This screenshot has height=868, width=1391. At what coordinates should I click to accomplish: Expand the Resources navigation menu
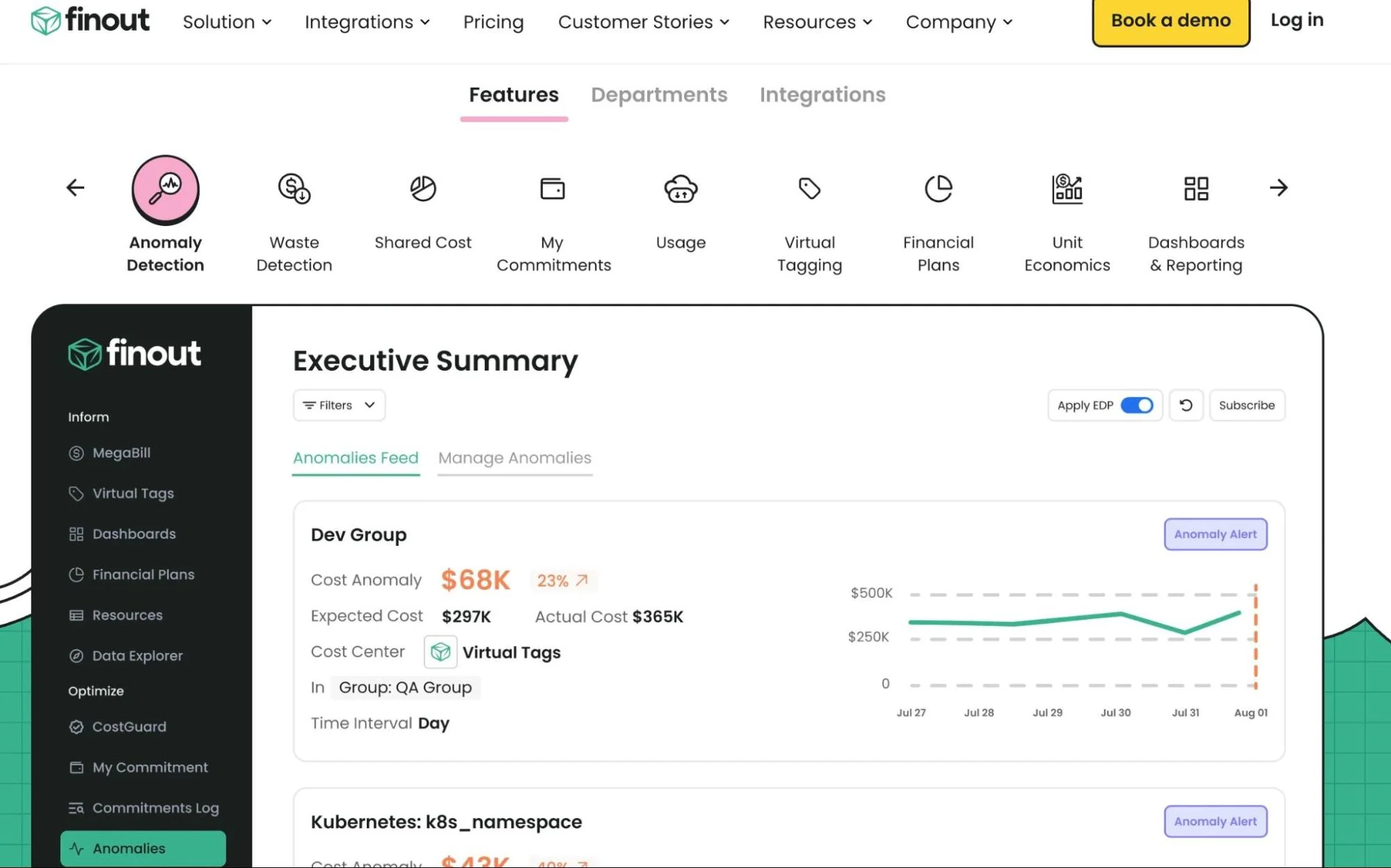pyautogui.click(x=817, y=22)
